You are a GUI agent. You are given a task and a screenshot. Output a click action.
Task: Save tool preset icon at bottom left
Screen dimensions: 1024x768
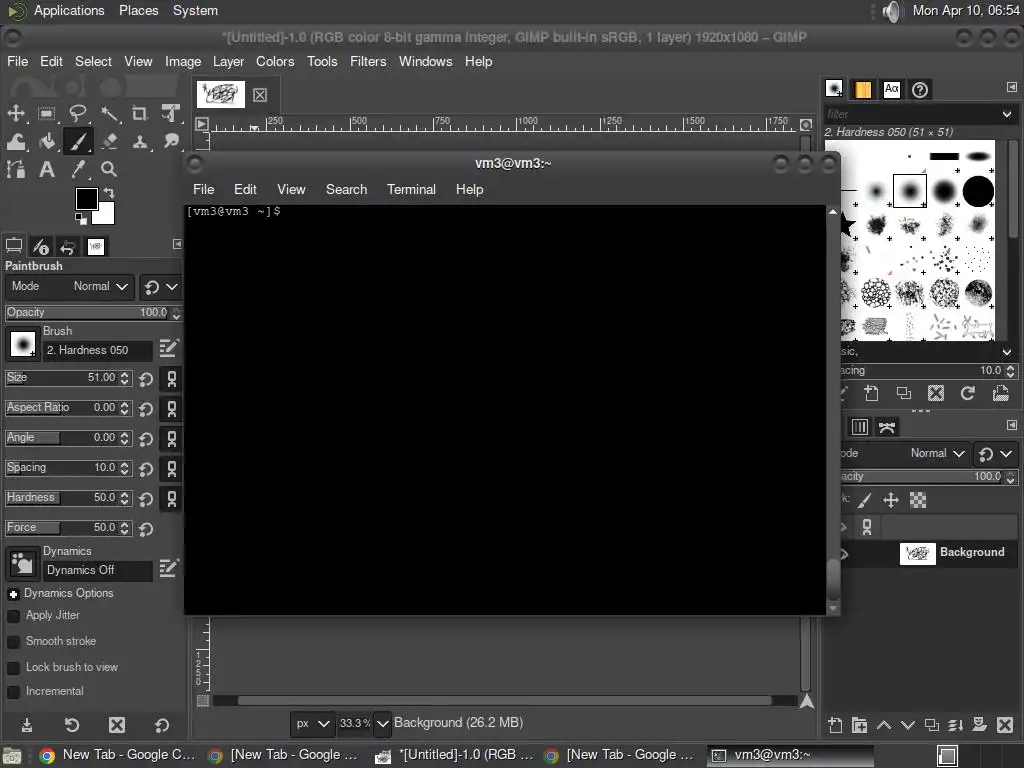27,725
